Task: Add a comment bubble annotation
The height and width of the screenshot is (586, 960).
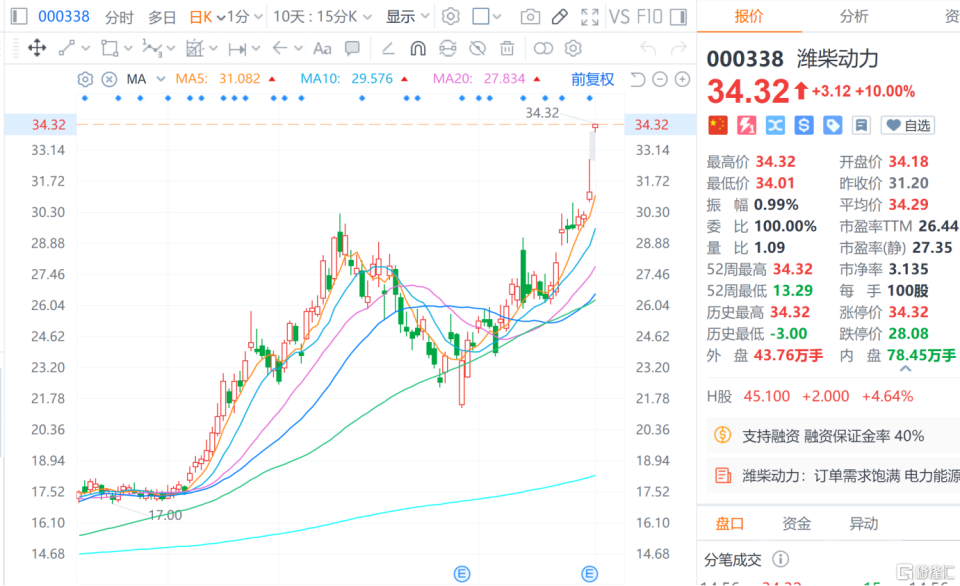Action: pos(352,48)
